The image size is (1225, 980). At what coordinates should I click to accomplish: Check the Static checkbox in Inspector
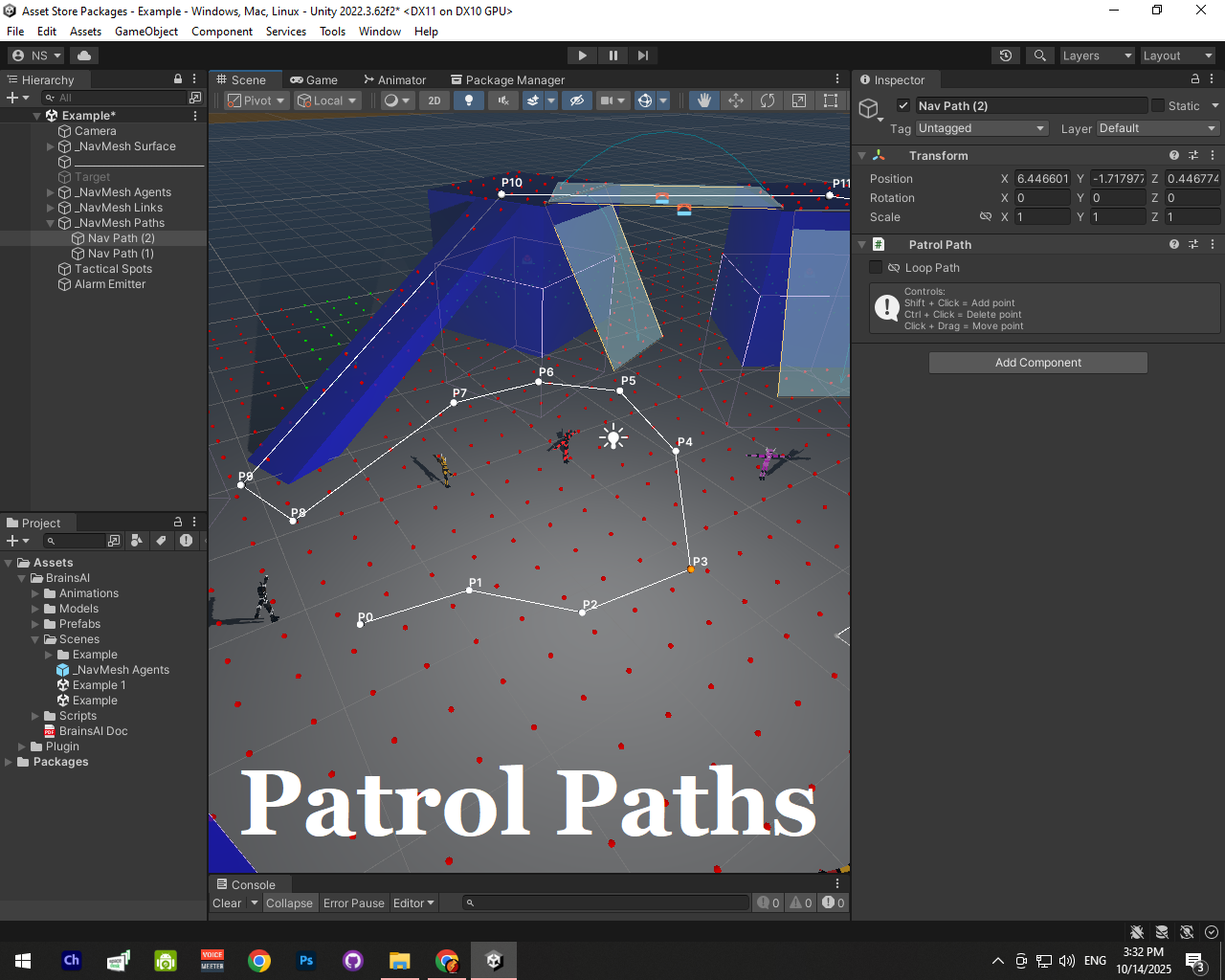pyautogui.click(x=1158, y=105)
